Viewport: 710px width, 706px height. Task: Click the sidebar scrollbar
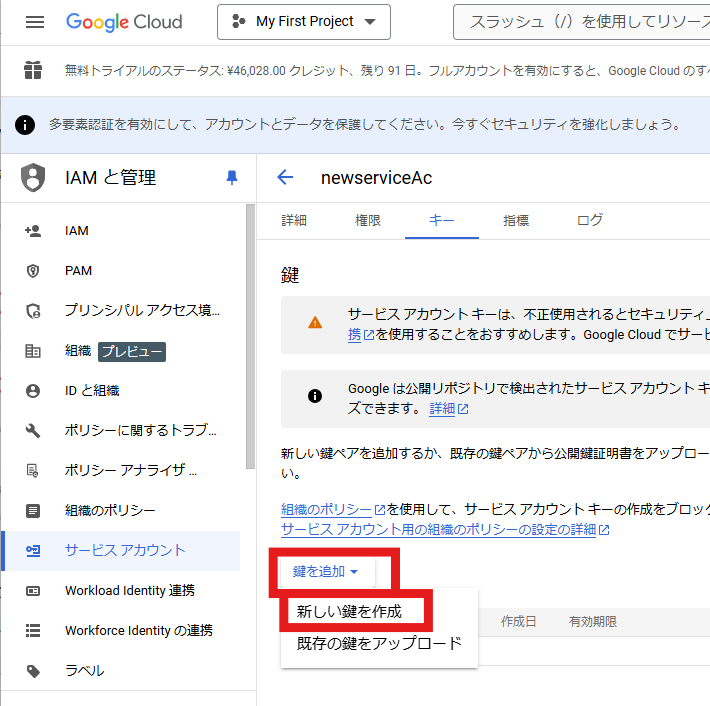(250, 336)
